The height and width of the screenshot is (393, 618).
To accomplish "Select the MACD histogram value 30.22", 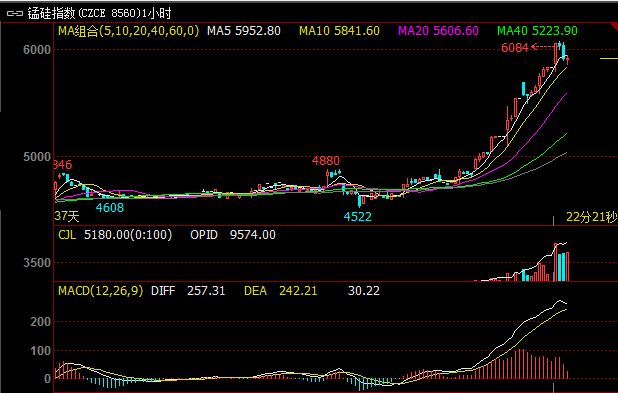I will click(364, 291).
